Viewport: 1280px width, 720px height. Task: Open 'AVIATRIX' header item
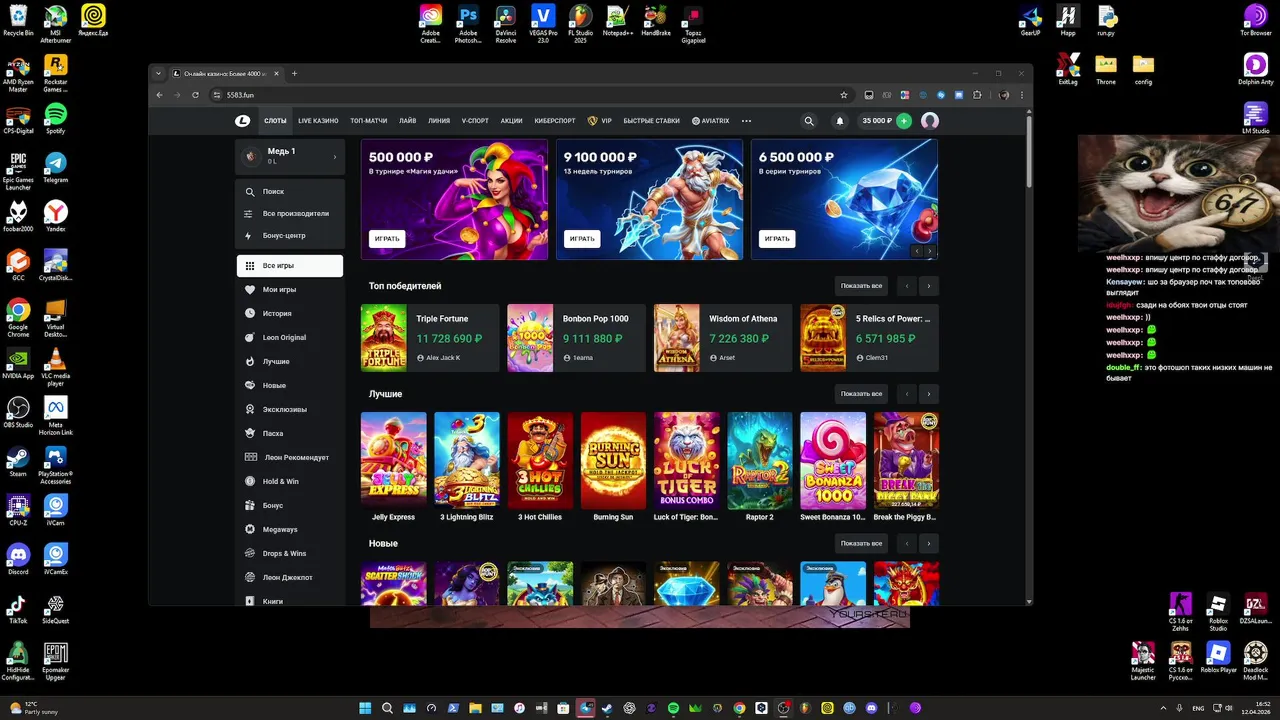[x=710, y=121]
